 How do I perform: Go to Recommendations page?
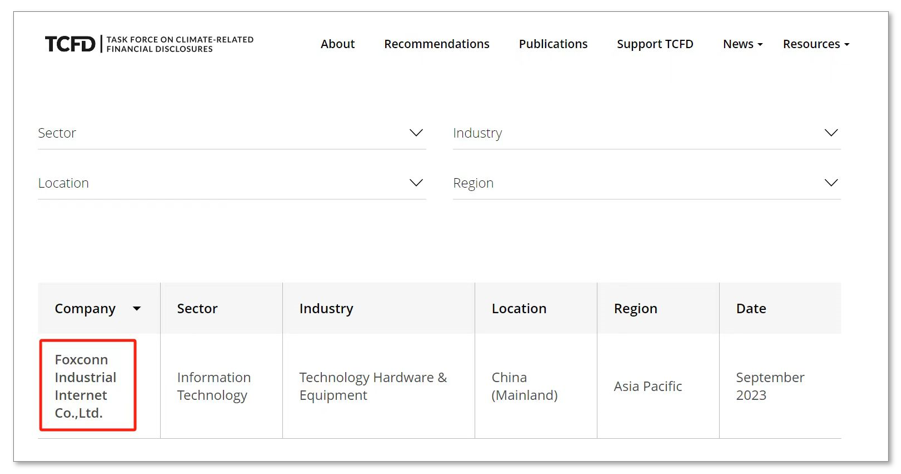coord(436,44)
